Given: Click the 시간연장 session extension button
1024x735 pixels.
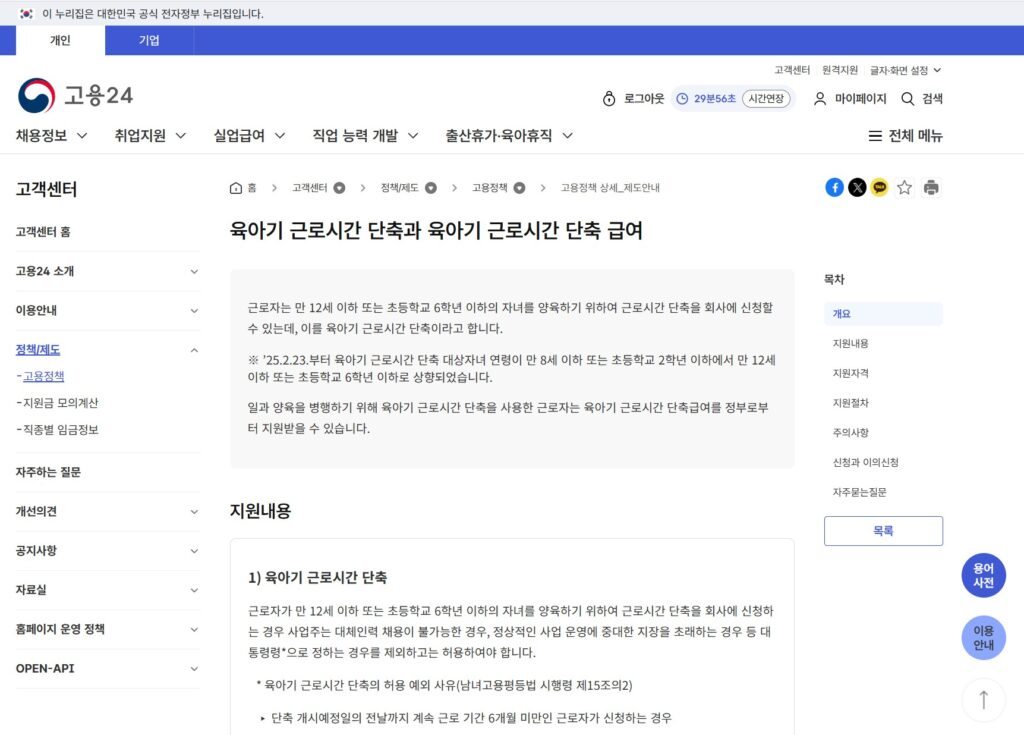Looking at the screenshot, I should [x=764, y=99].
